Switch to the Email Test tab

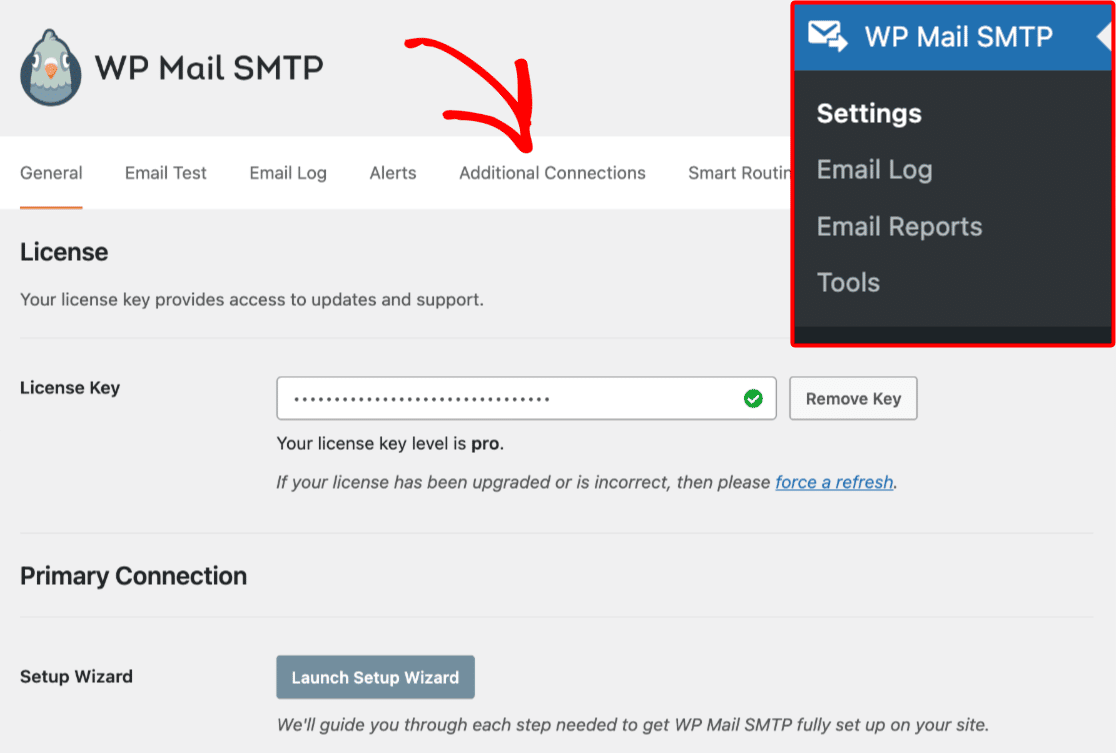166,173
